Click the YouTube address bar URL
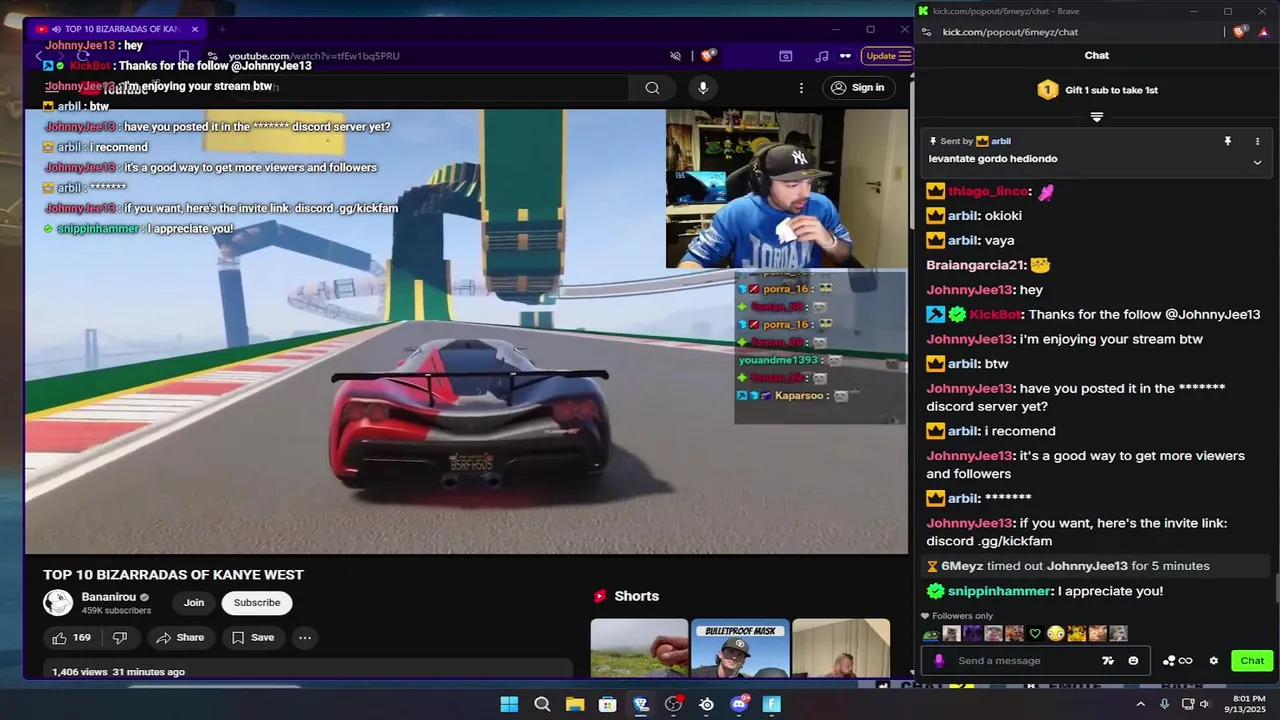 click(x=314, y=56)
